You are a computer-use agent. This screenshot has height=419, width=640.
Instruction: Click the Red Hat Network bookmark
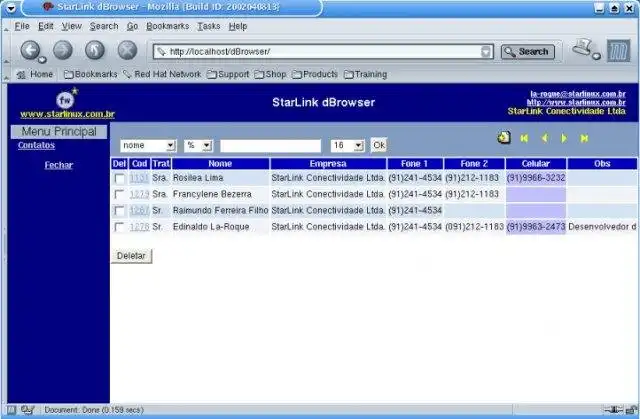coord(162,74)
